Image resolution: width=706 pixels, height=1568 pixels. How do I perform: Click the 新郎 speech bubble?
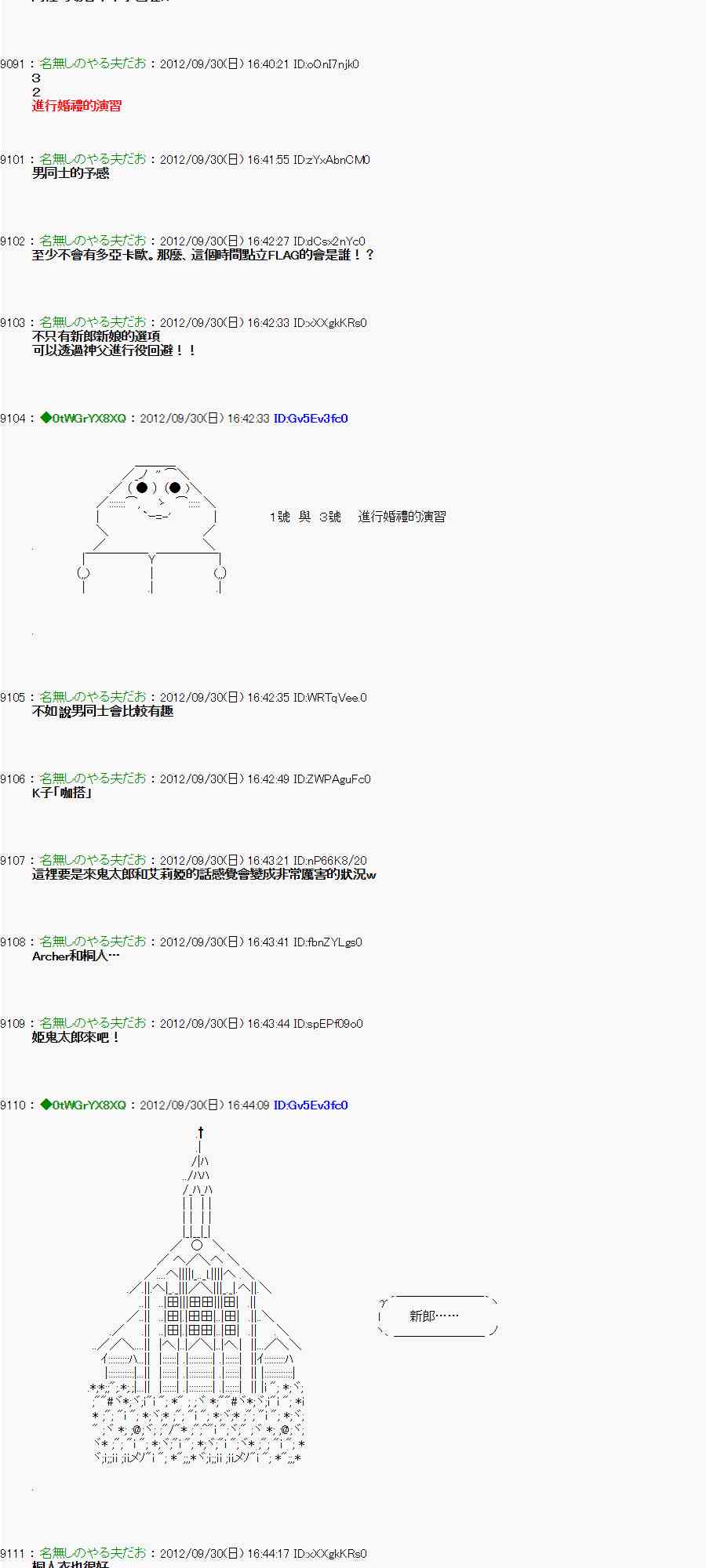point(436,1316)
